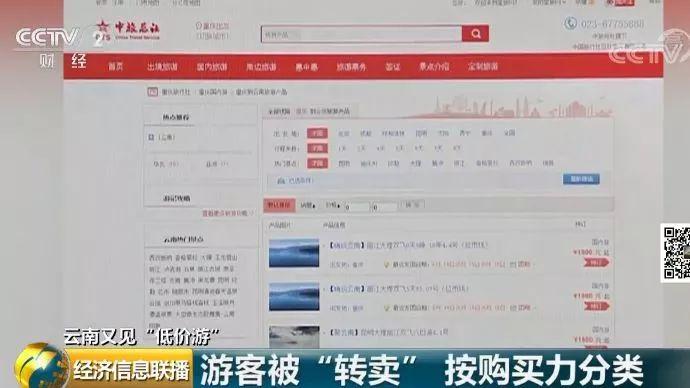
Task: Click the phone icon beside 023 number
Action: click(x=570, y=23)
